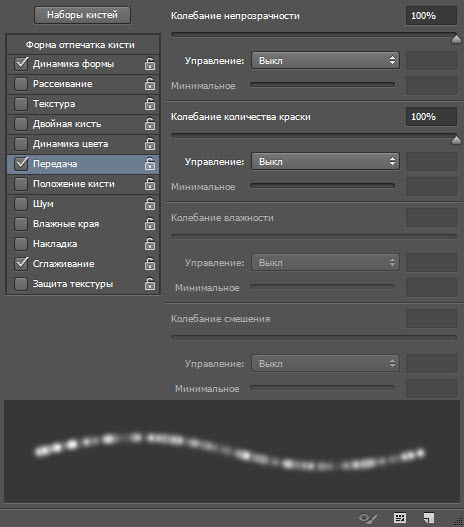This screenshot has width=464, height=527.
Task: Toggle the Текстура lock icon
Action: (x=150, y=104)
